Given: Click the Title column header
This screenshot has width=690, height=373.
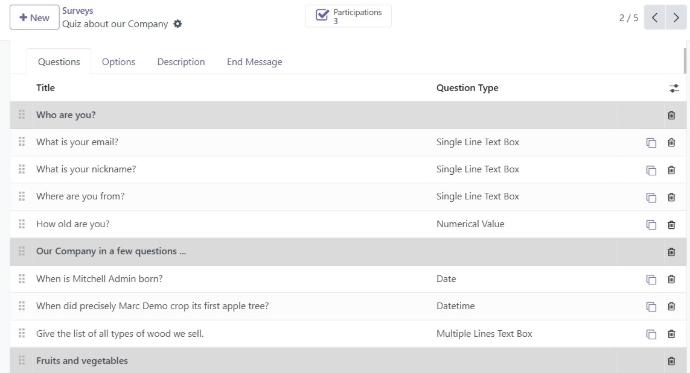Looking at the screenshot, I should point(45,88).
